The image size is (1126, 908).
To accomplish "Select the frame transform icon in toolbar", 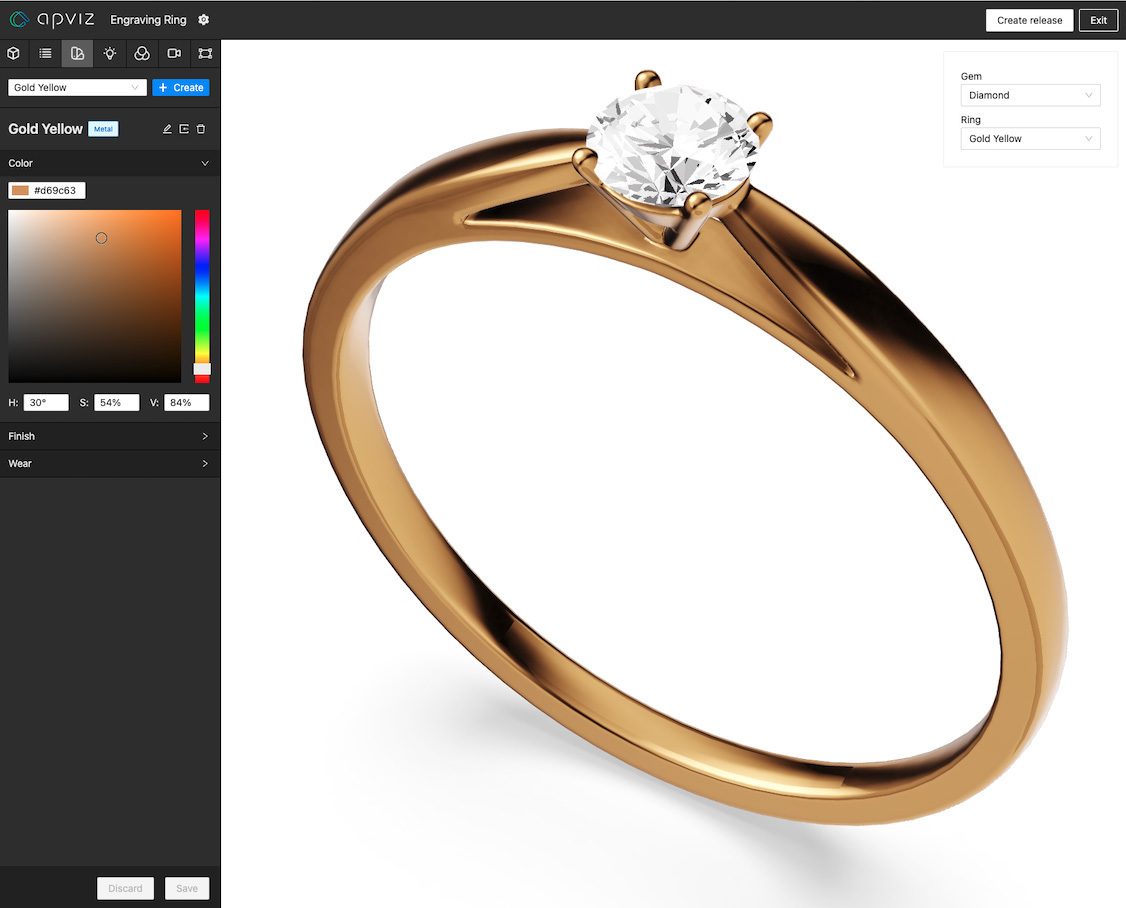I will coord(205,53).
